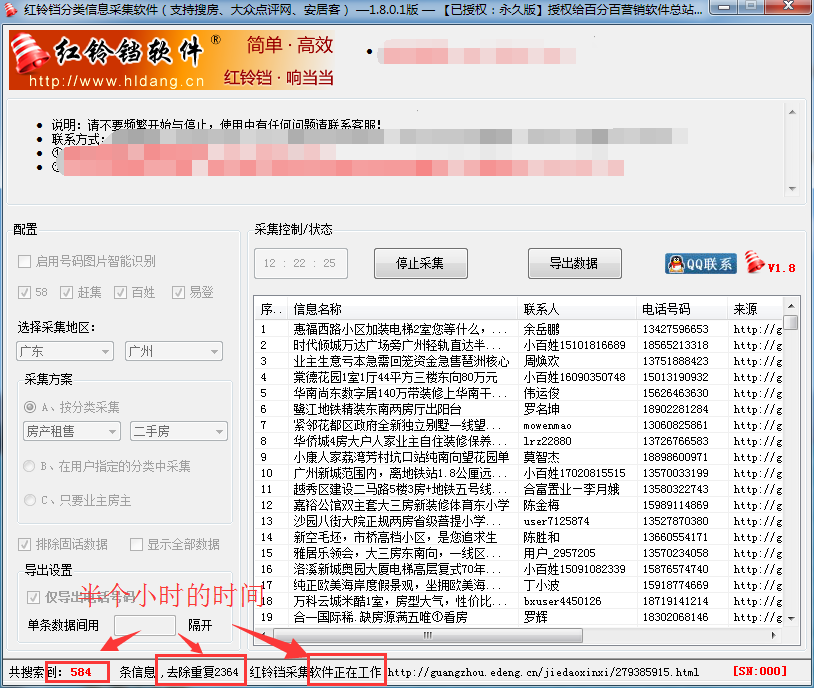Toggle the 百姓 source checkbox
Viewport: 814px width, 688px height.
click(x=120, y=292)
